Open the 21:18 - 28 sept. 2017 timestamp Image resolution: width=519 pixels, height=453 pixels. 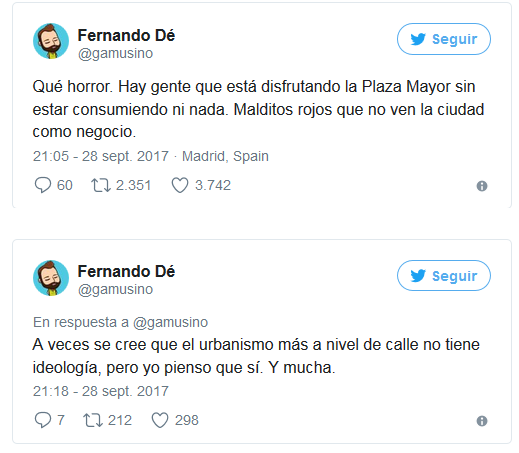coord(101,391)
